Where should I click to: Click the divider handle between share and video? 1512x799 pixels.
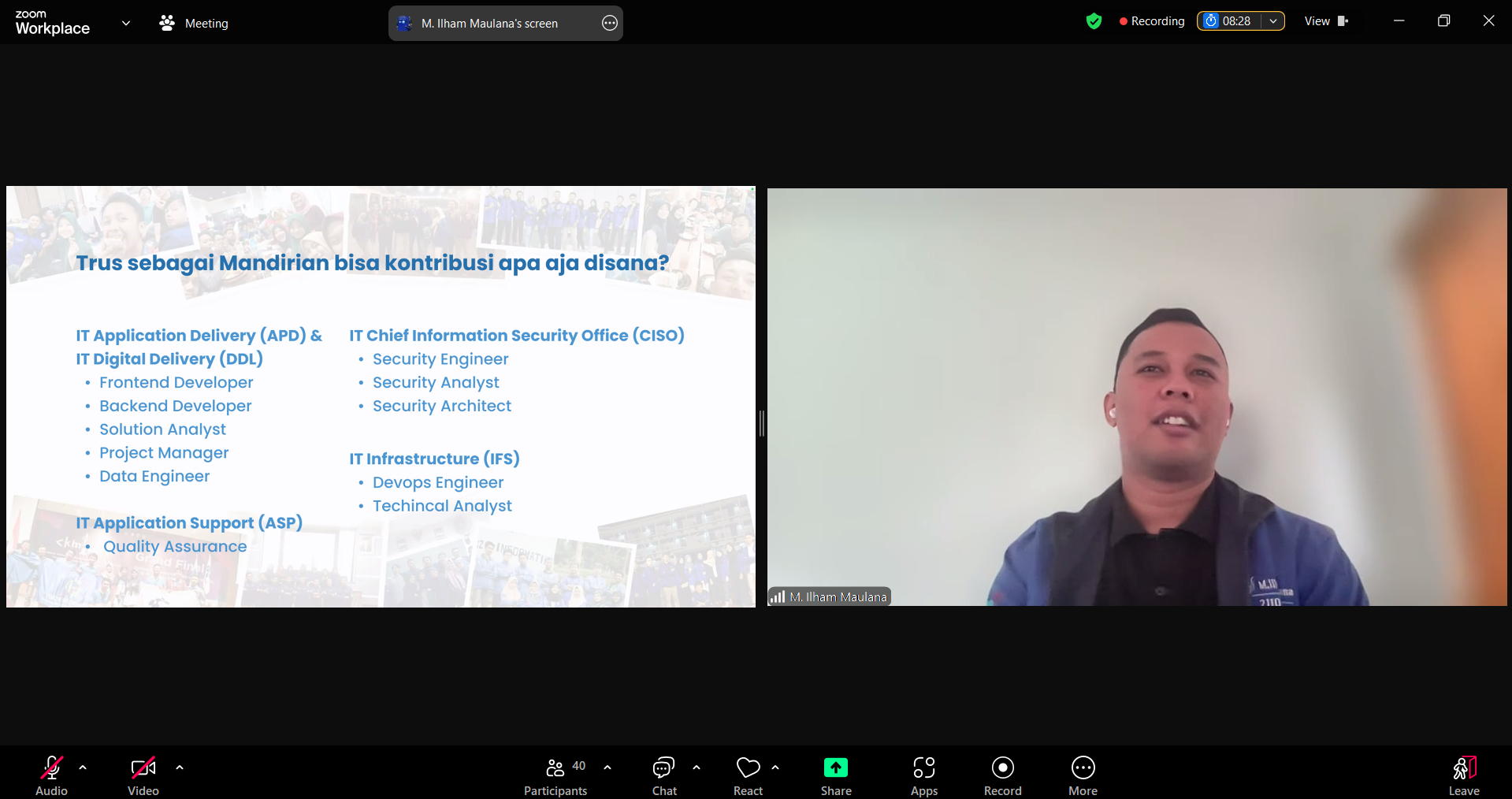click(761, 423)
